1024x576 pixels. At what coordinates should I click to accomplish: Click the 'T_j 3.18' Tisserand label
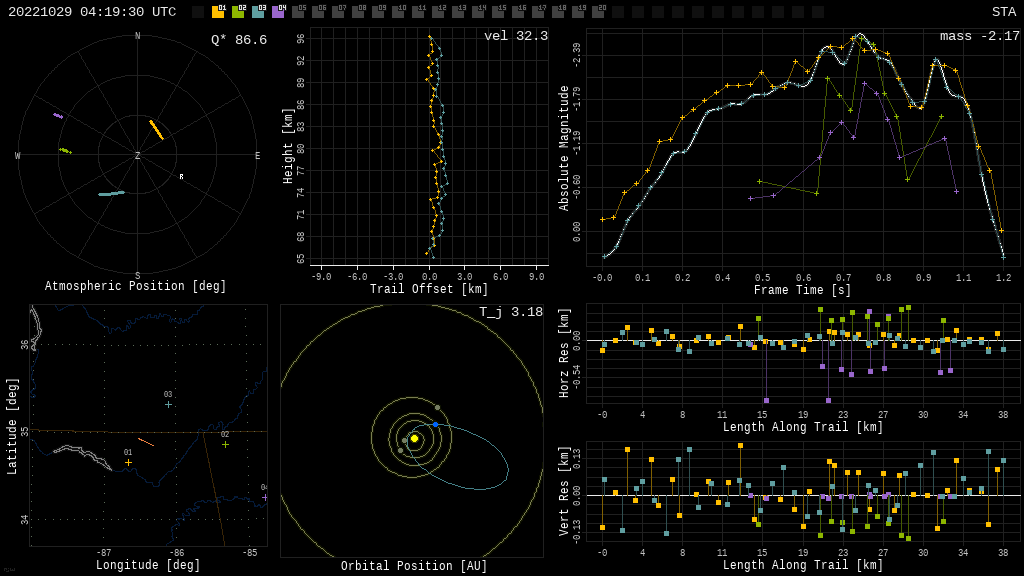click(x=510, y=313)
